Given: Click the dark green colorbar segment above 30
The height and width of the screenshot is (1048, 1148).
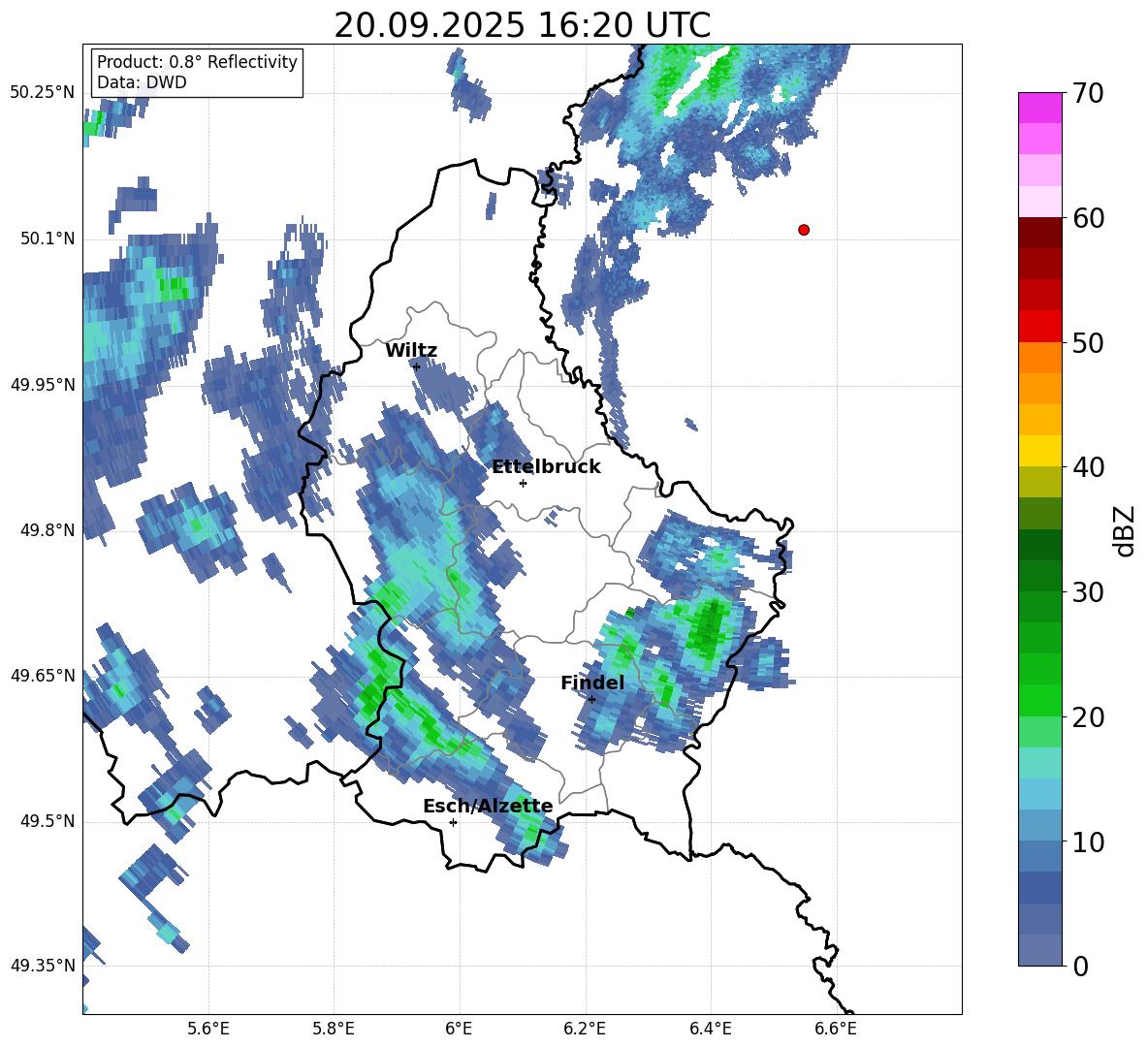Looking at the screenshot, I should coord(1039,575).
